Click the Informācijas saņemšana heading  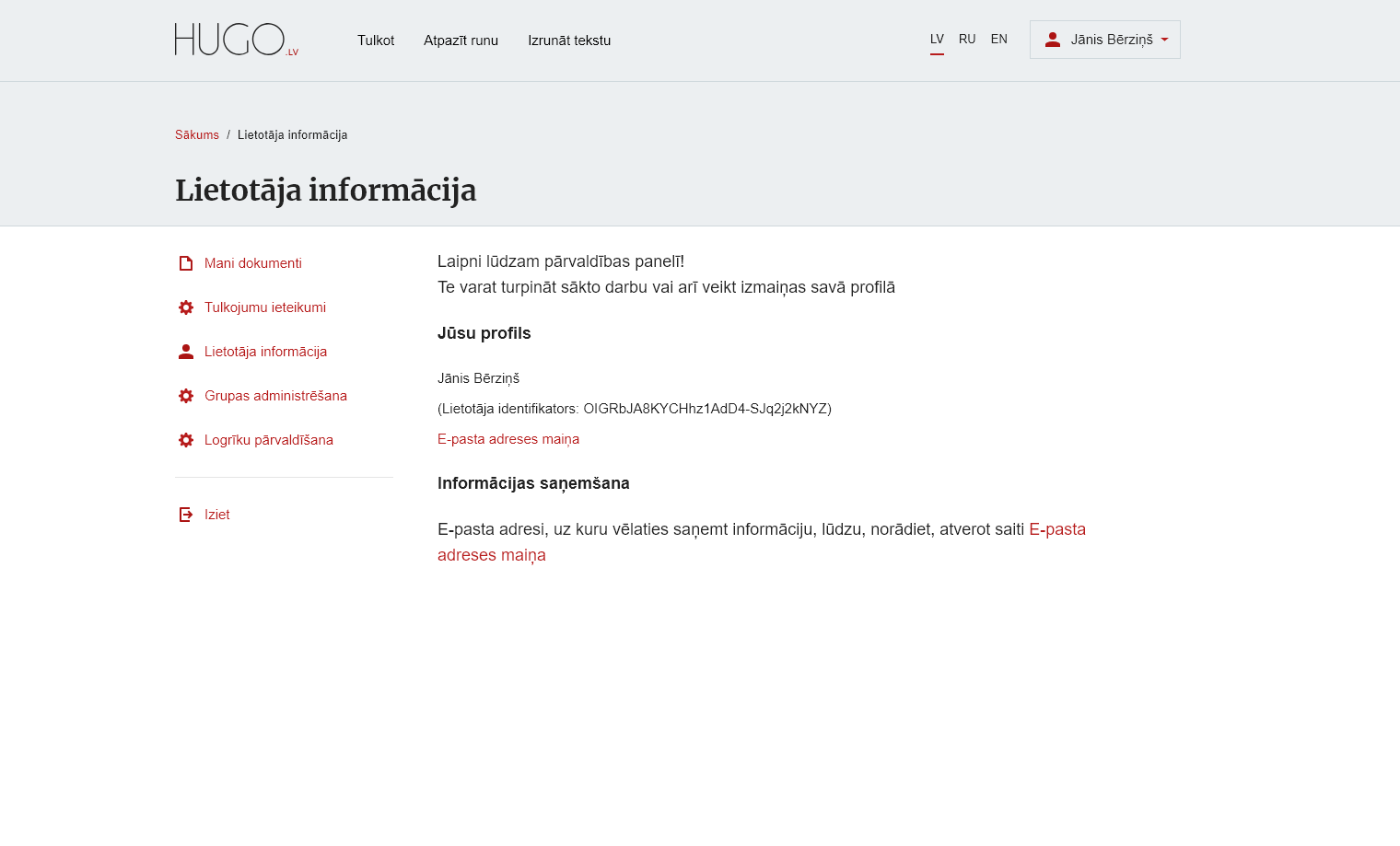pyautogui.click(x=533, y=483)
